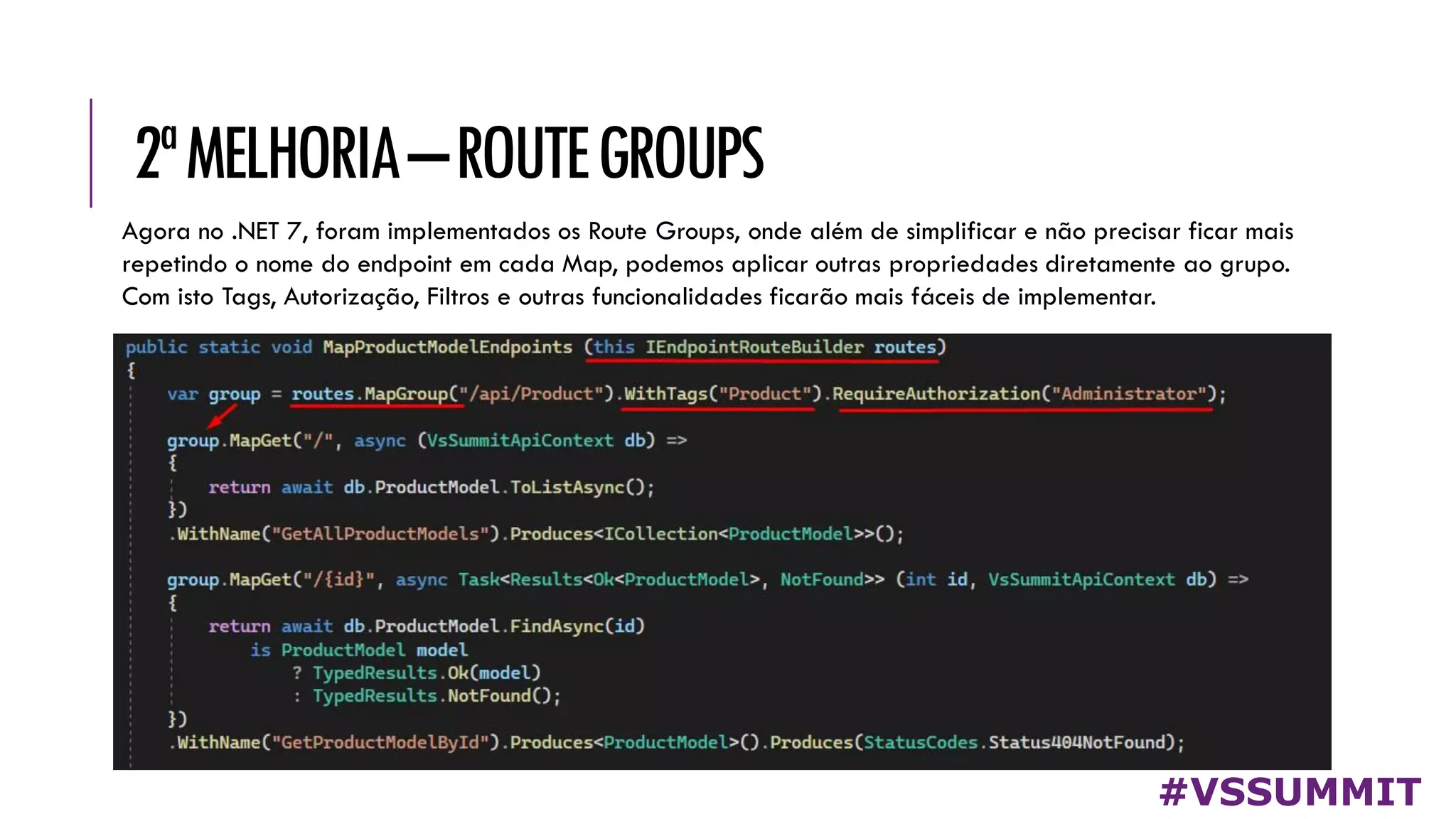Click 'group.MapGet("/"' code line
Image resolution: width=1456 pixels, height=819 pixels.
(427, 441)
